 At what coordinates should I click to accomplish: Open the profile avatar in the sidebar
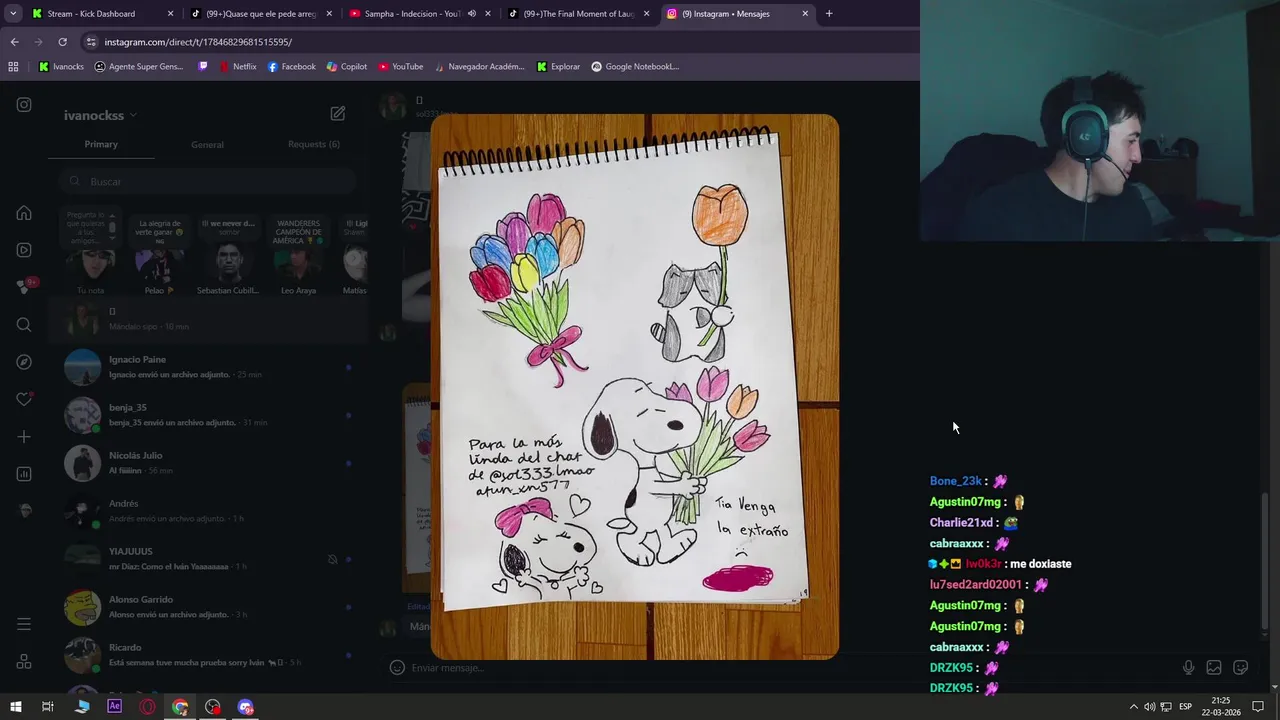[24, 511]
